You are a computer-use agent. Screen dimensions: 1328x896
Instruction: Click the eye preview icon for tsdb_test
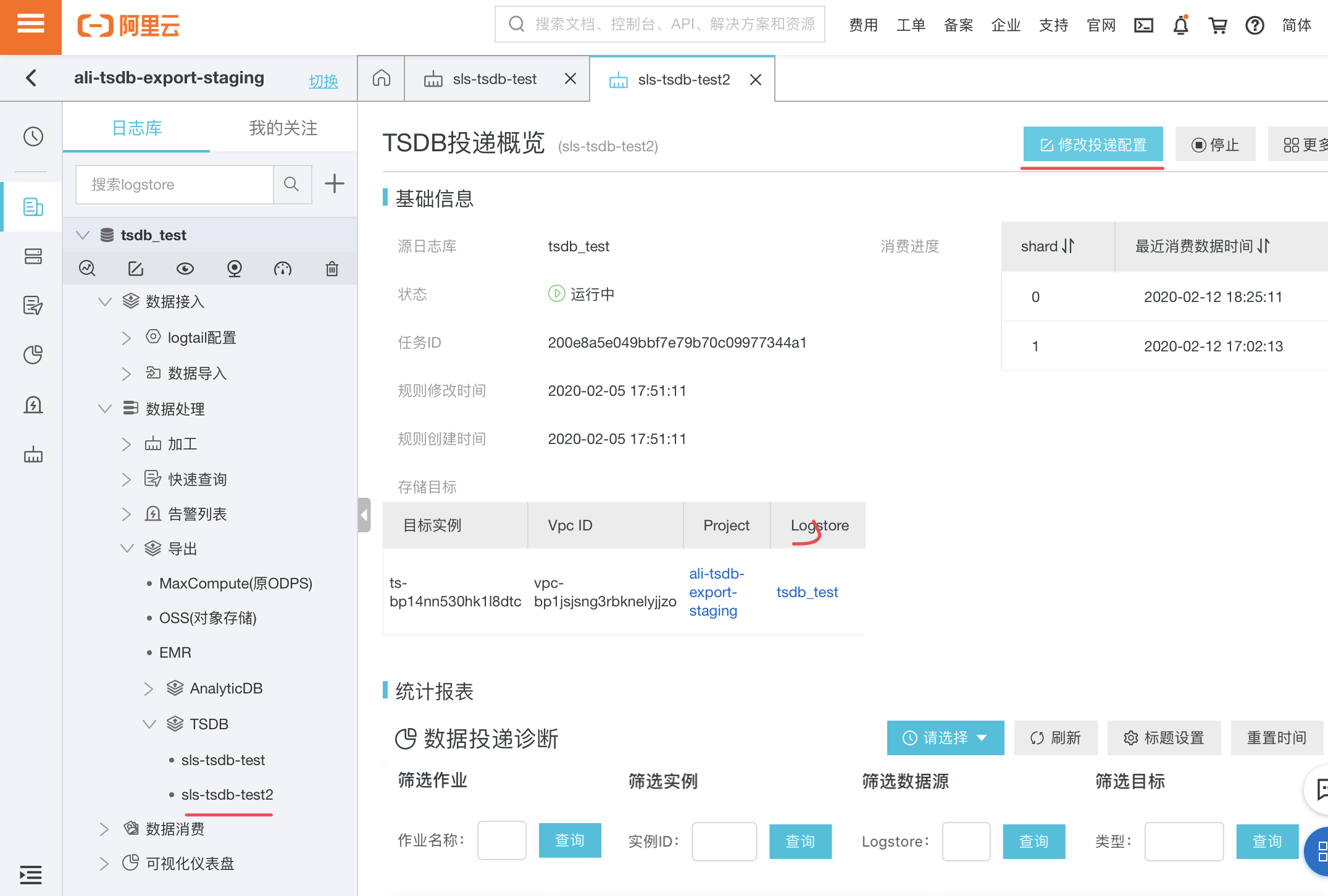point(185,269)
